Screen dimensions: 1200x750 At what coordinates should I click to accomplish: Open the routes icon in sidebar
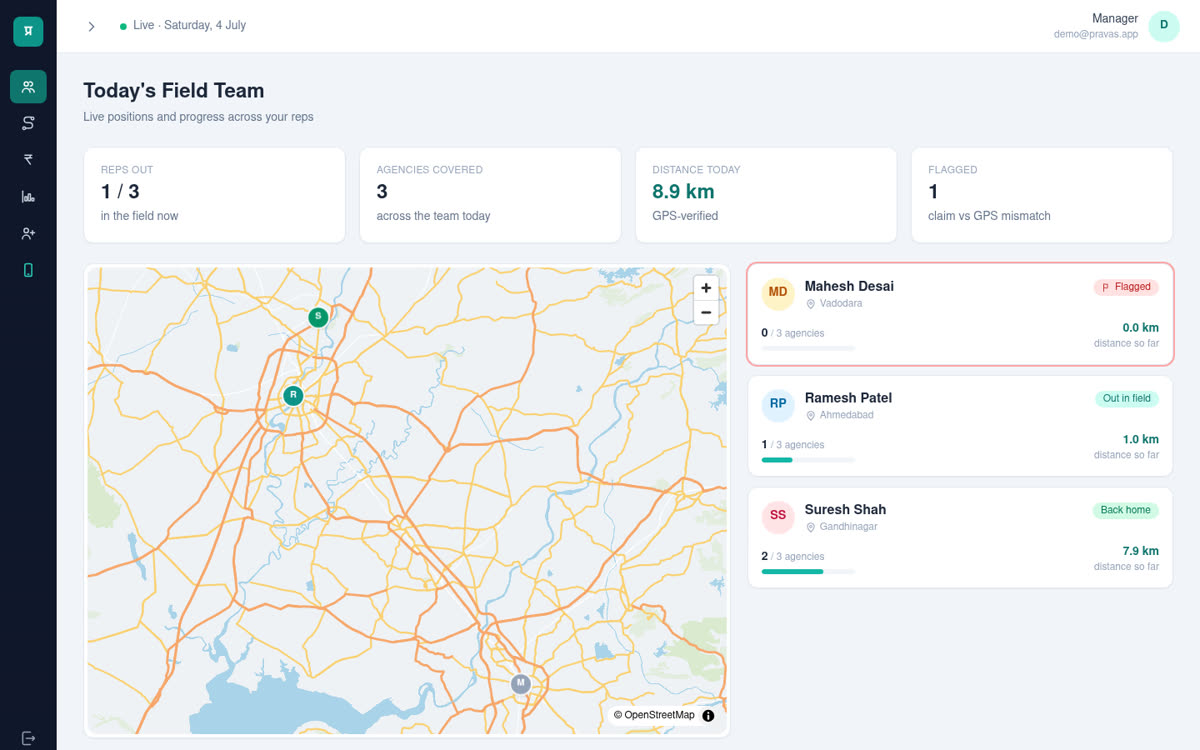28,123
